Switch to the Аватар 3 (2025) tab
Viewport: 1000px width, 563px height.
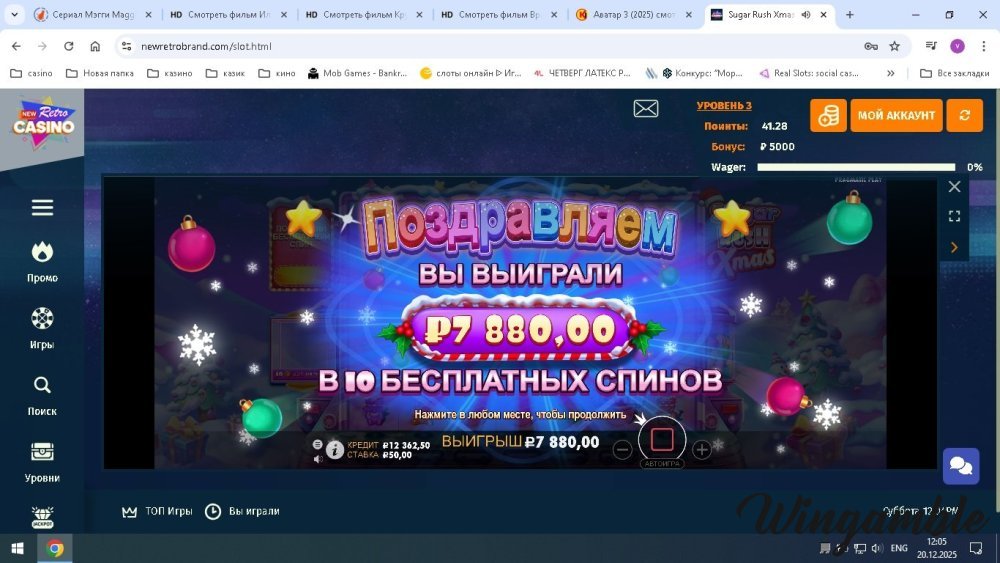point(634,14)
